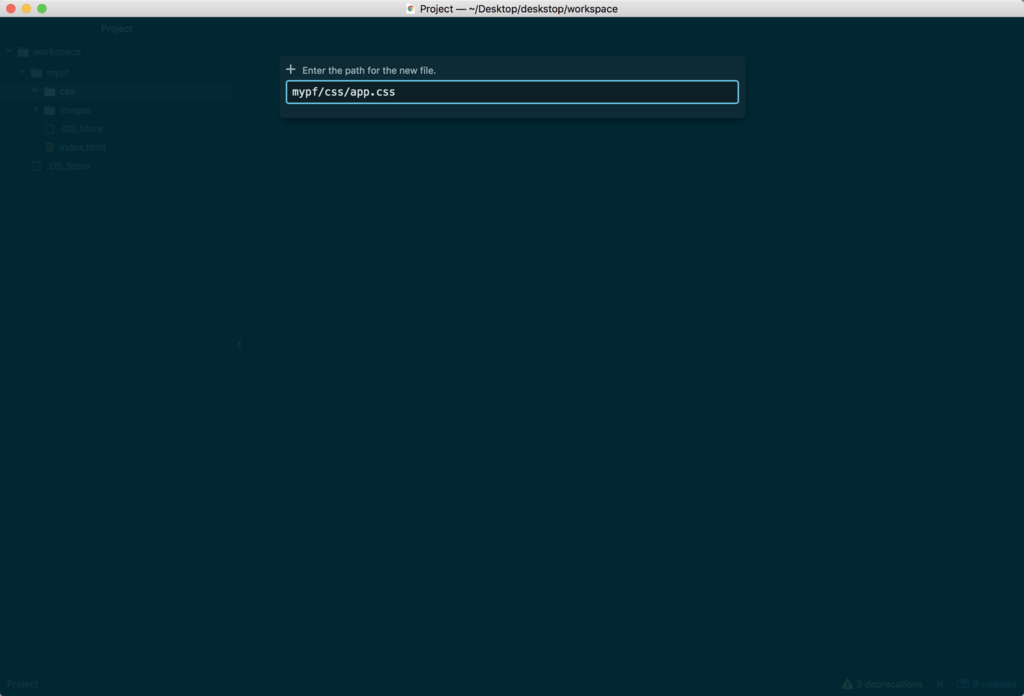Collapse the css folder chevron
The height and width of the screenshot is (696, 1024).
[x=35, y=91]
